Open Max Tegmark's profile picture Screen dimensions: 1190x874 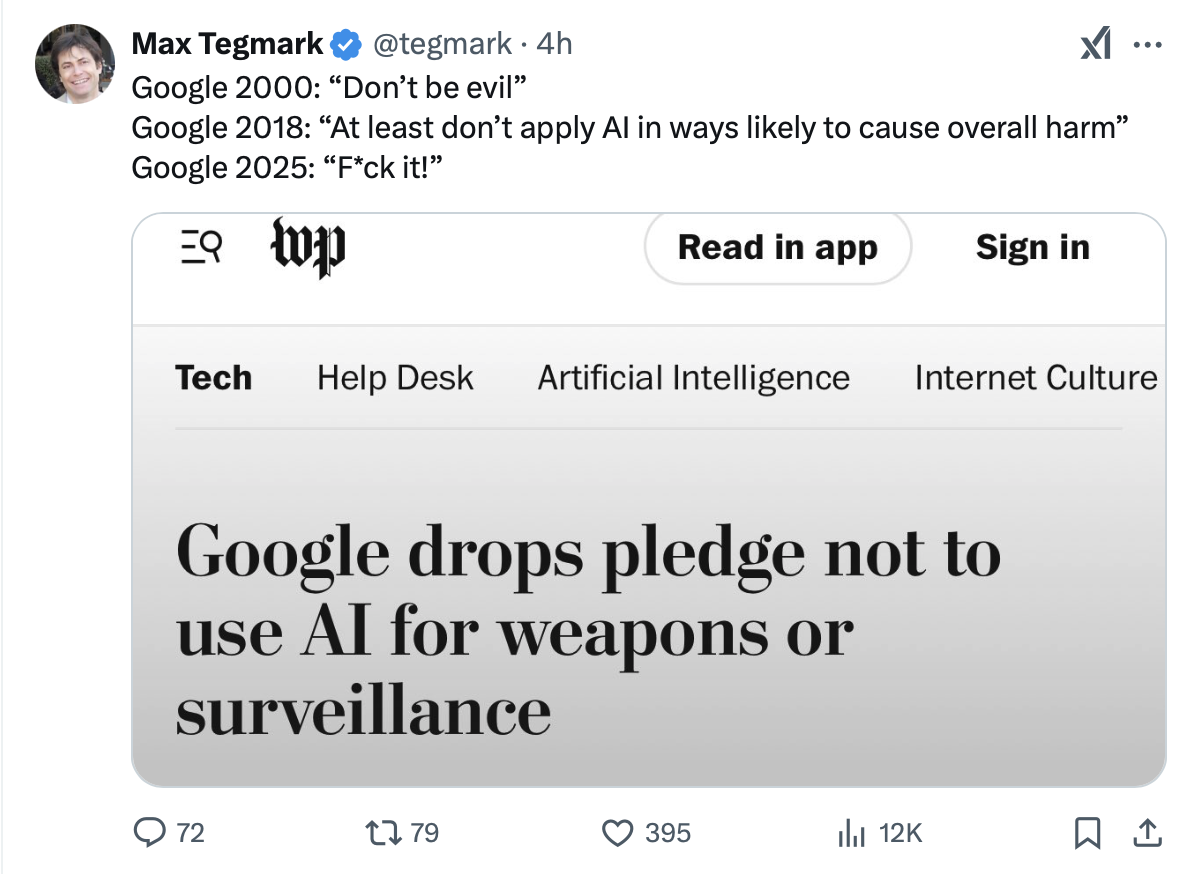[75, 62]
